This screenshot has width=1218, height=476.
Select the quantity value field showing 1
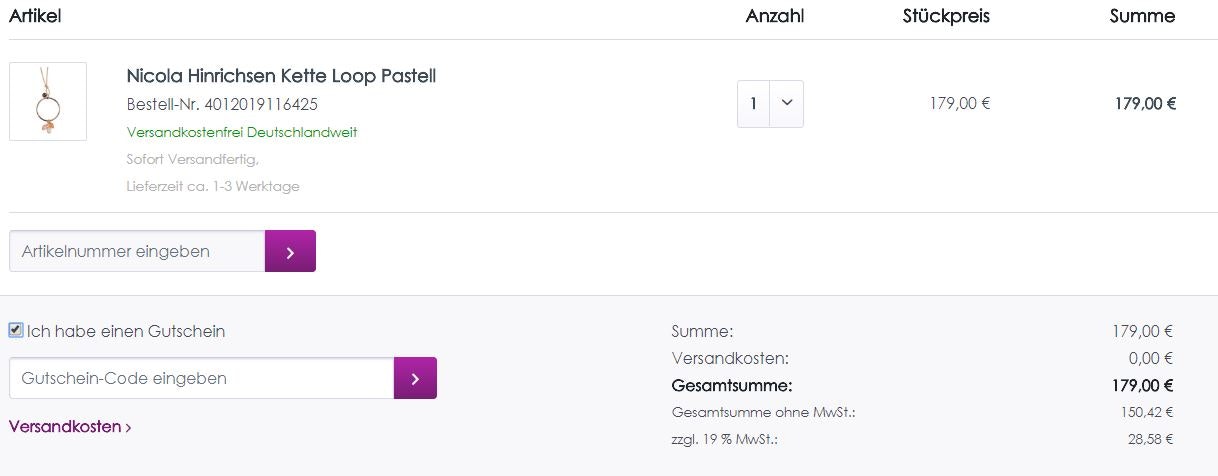tap(754, 103)
